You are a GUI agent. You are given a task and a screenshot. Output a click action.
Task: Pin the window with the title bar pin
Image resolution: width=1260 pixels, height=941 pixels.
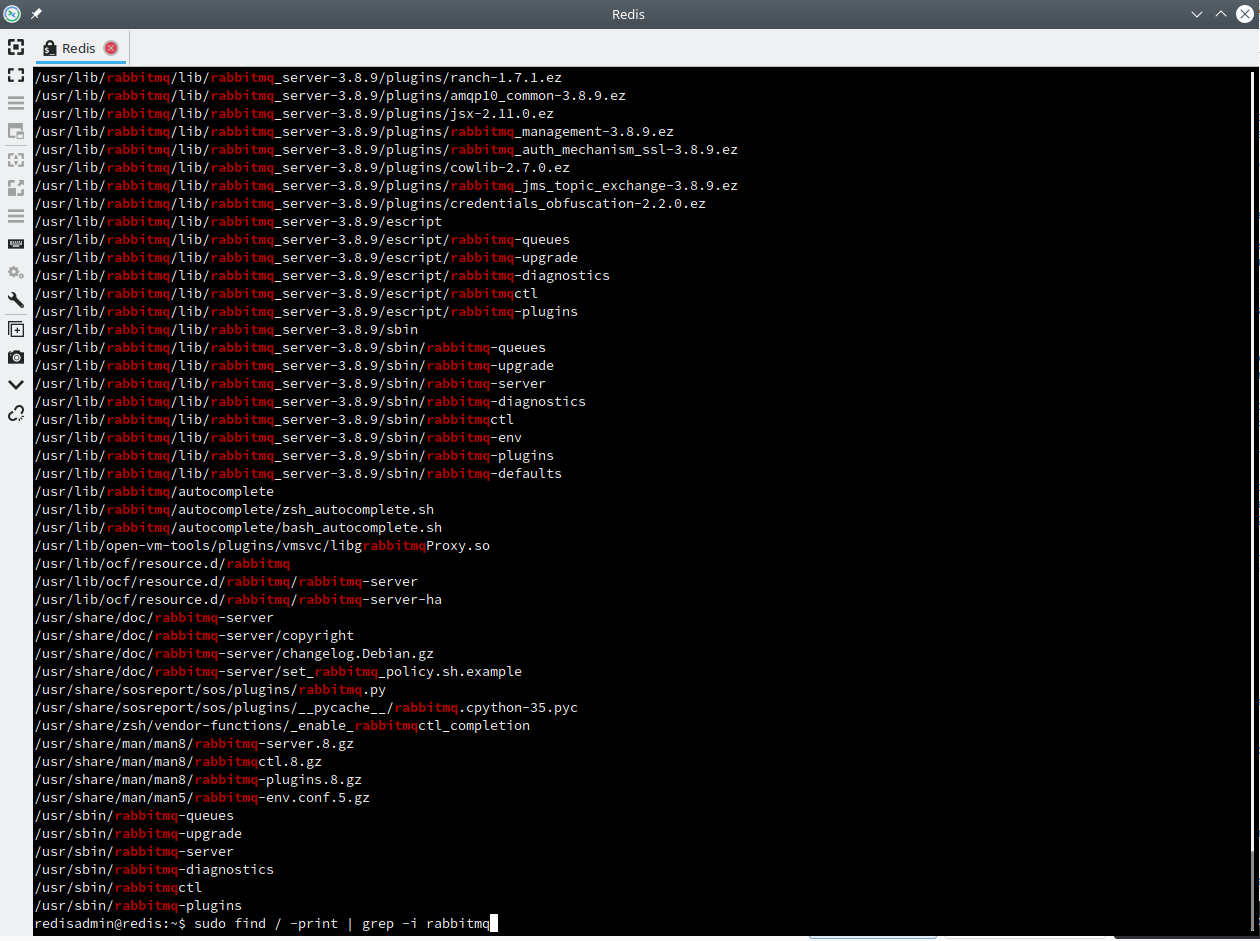[37, 14]
